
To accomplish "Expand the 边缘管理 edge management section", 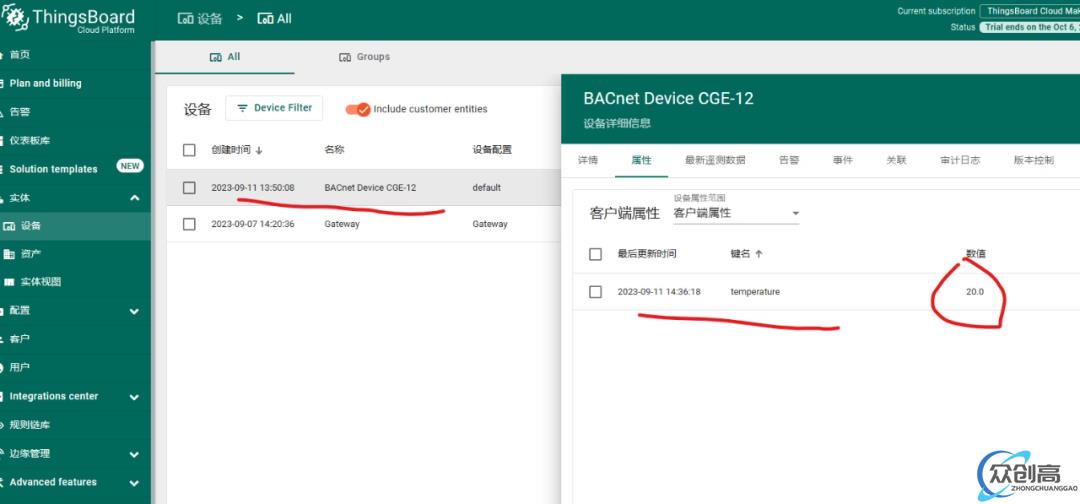I will (134, 454).
